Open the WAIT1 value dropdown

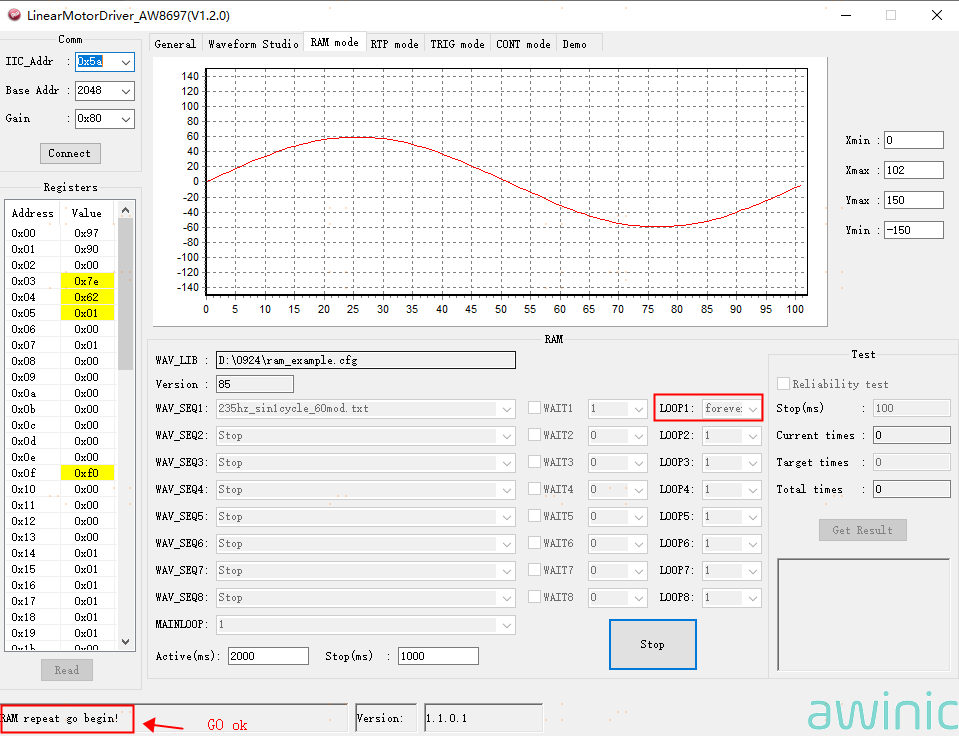tap(639, 409)
